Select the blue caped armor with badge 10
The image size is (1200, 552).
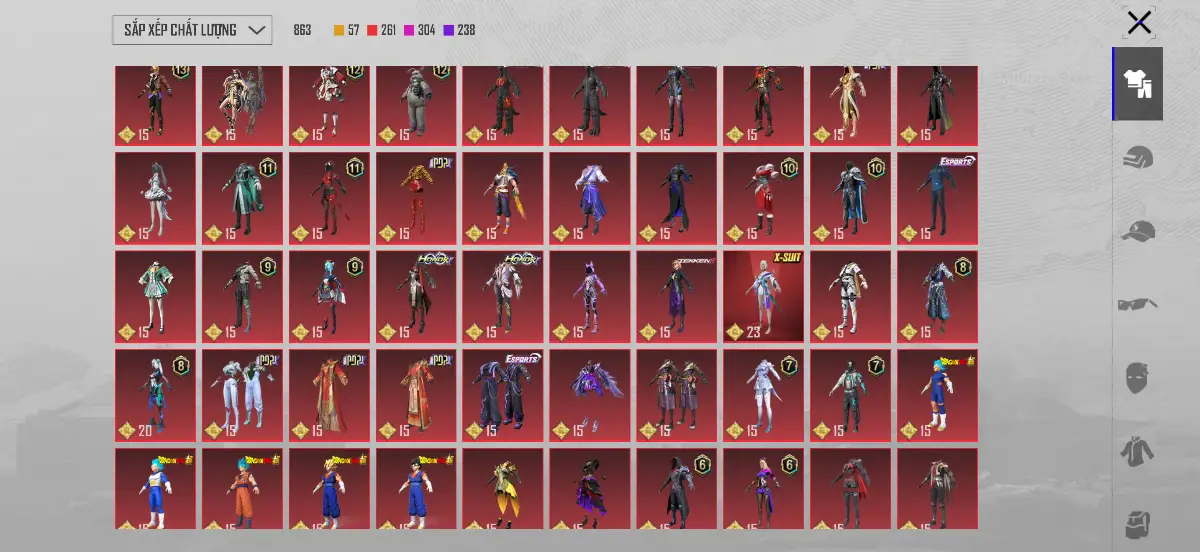(x=850, y=198)
